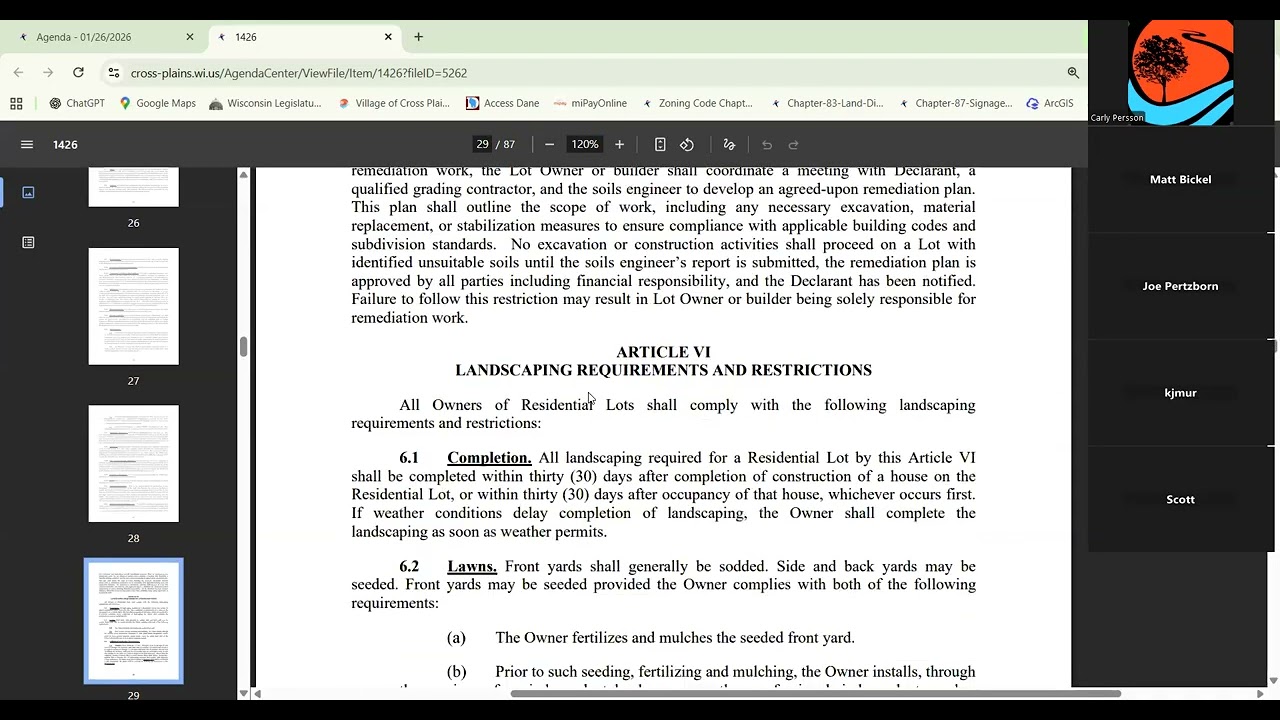Close the 1426 tab

tap(388, 37)
